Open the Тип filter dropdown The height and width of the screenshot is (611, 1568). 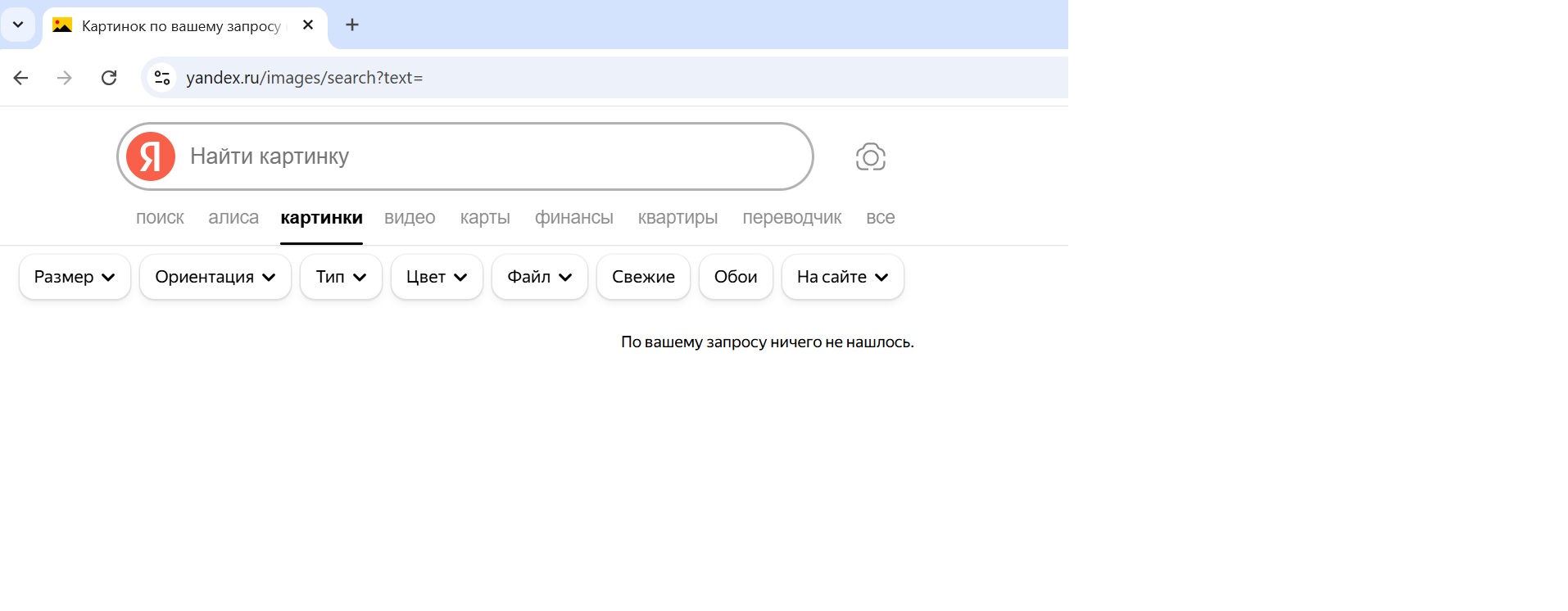pos(341,277)
